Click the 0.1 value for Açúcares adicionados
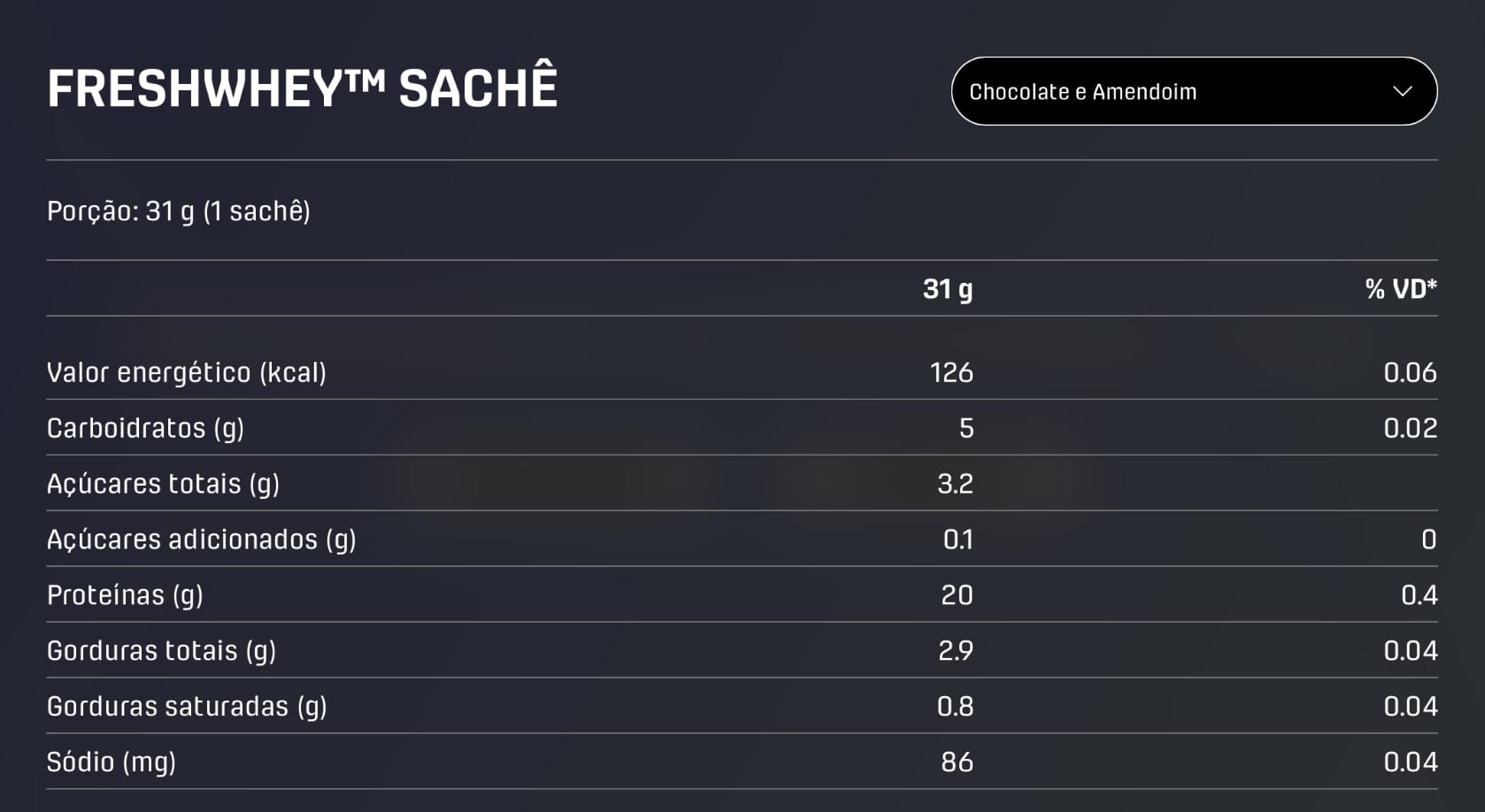The height and width of the screenshot is (812, 1485). coord(958,540)
